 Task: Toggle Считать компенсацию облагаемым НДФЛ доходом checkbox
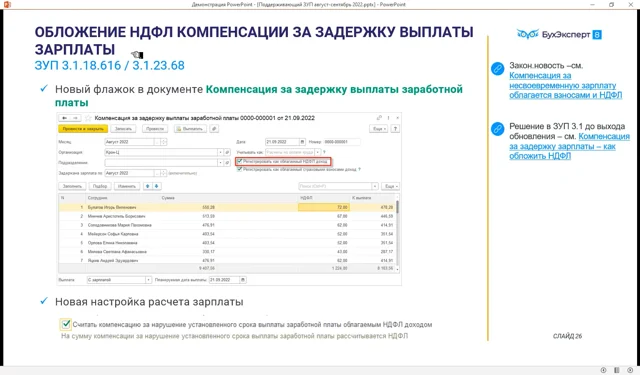(x=66, y=324)
